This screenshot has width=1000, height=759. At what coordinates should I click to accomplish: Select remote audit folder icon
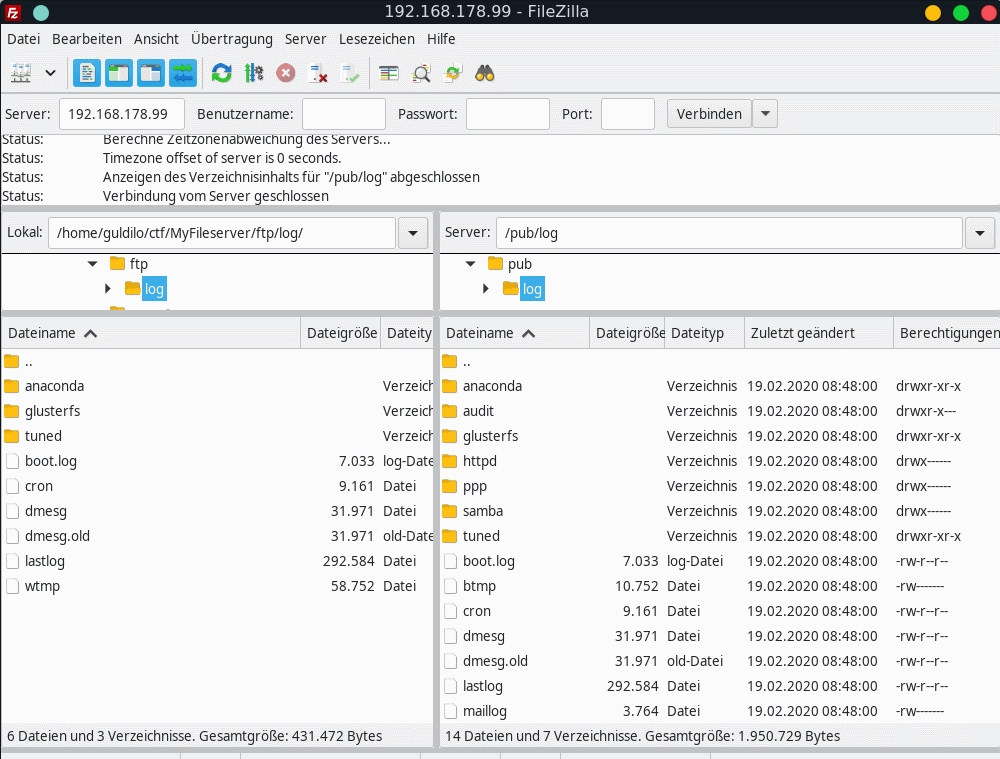[x=450, y=411]
